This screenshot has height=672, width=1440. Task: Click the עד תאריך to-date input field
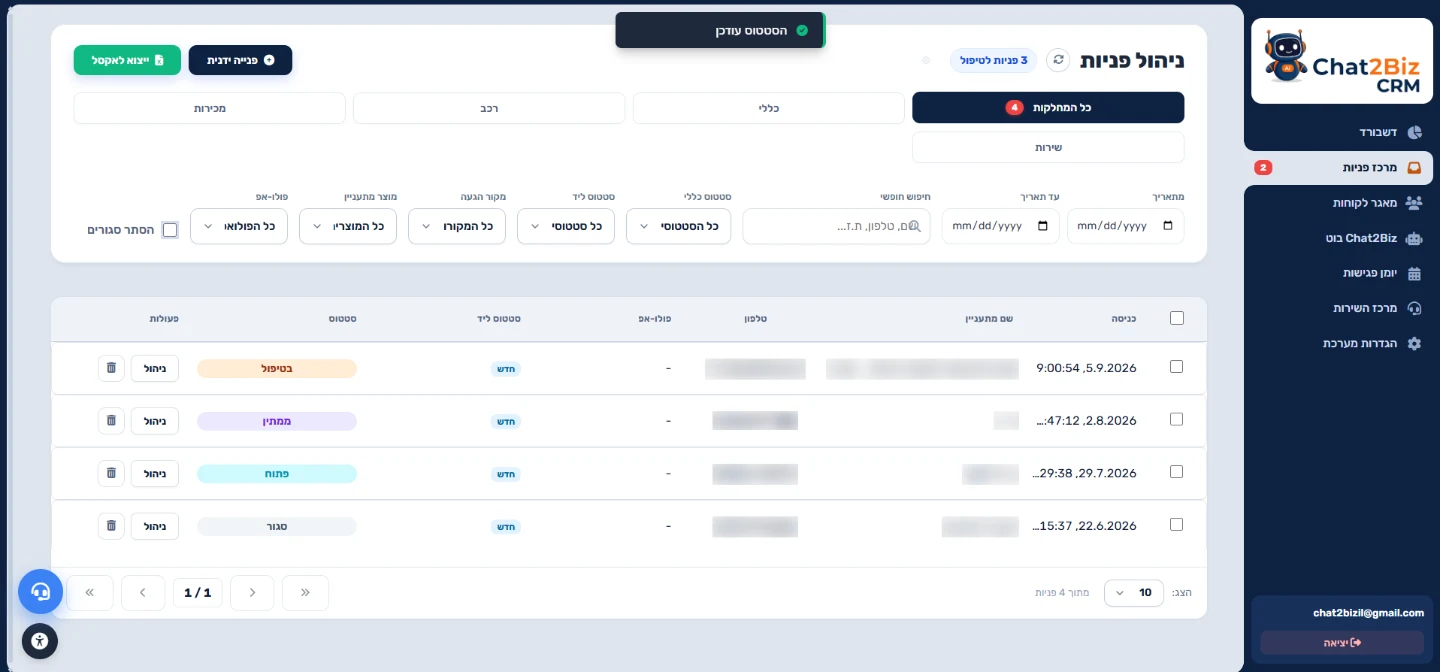coord(1001,226)
